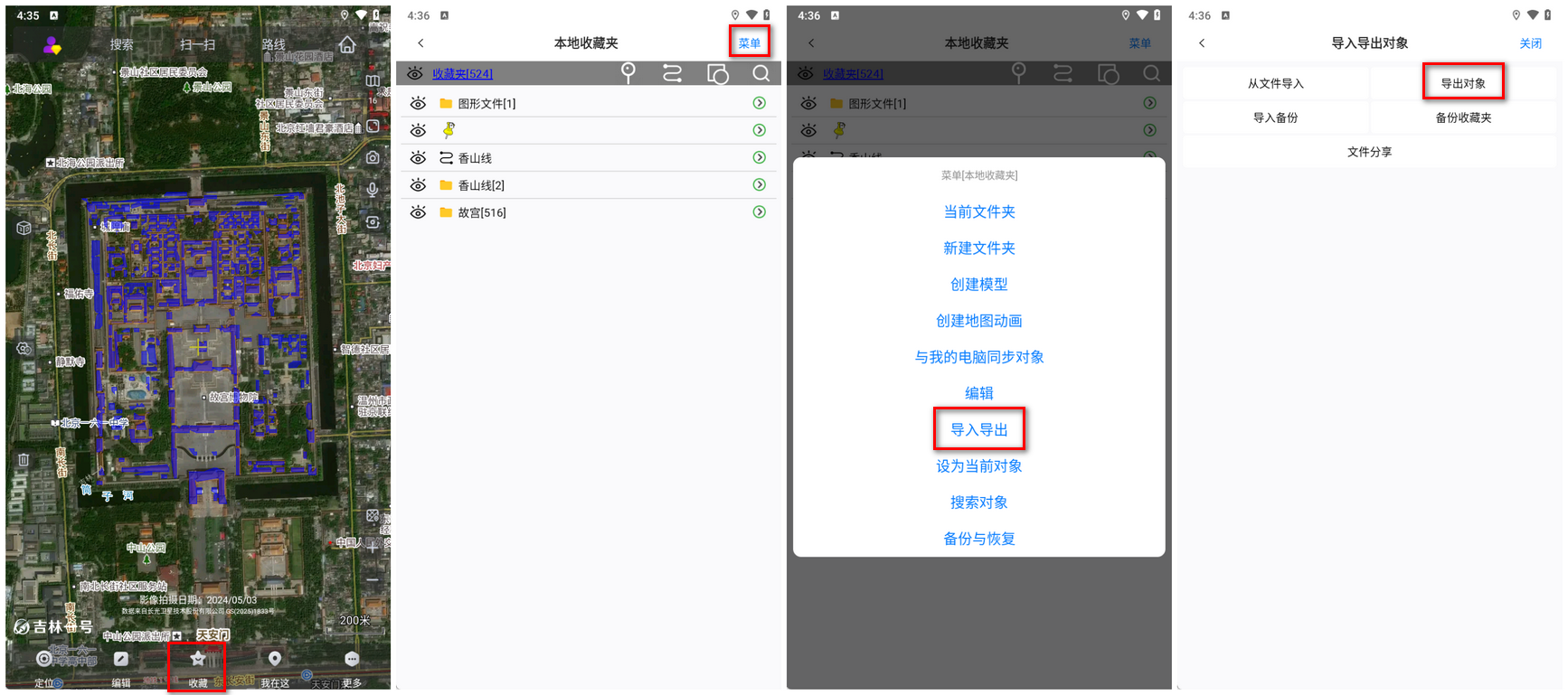The image size is (1568, 695).
Task: Zoom in with the plus icon
Action: point(373,547)
